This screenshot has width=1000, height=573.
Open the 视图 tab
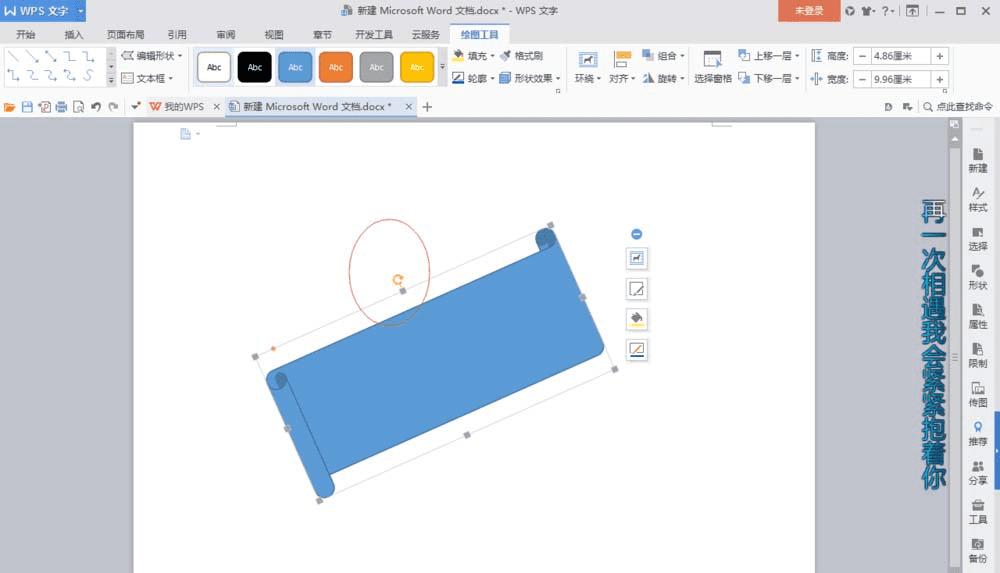click(x=274, y=34)
